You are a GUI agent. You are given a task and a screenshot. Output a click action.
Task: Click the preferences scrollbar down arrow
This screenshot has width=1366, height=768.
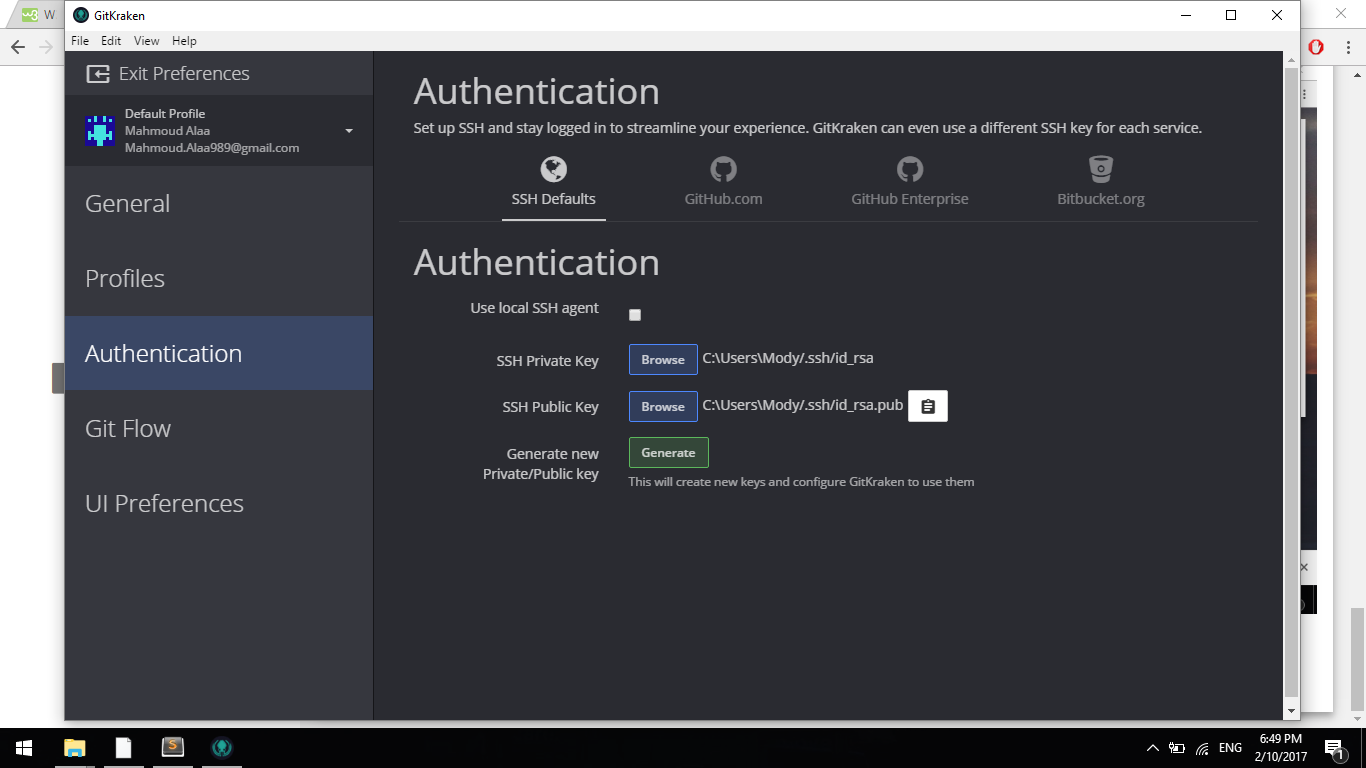1291,710
